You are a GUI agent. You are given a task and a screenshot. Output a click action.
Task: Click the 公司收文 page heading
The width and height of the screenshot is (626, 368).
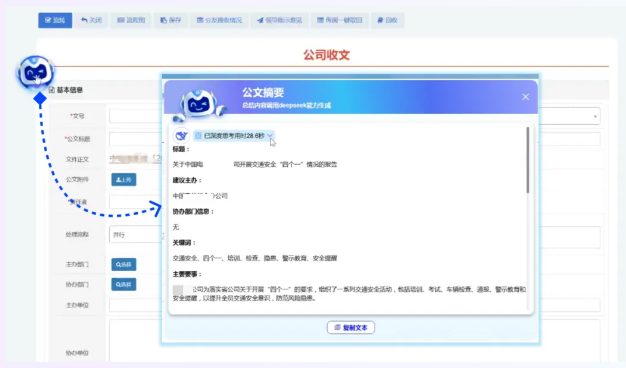click(327, 55)
